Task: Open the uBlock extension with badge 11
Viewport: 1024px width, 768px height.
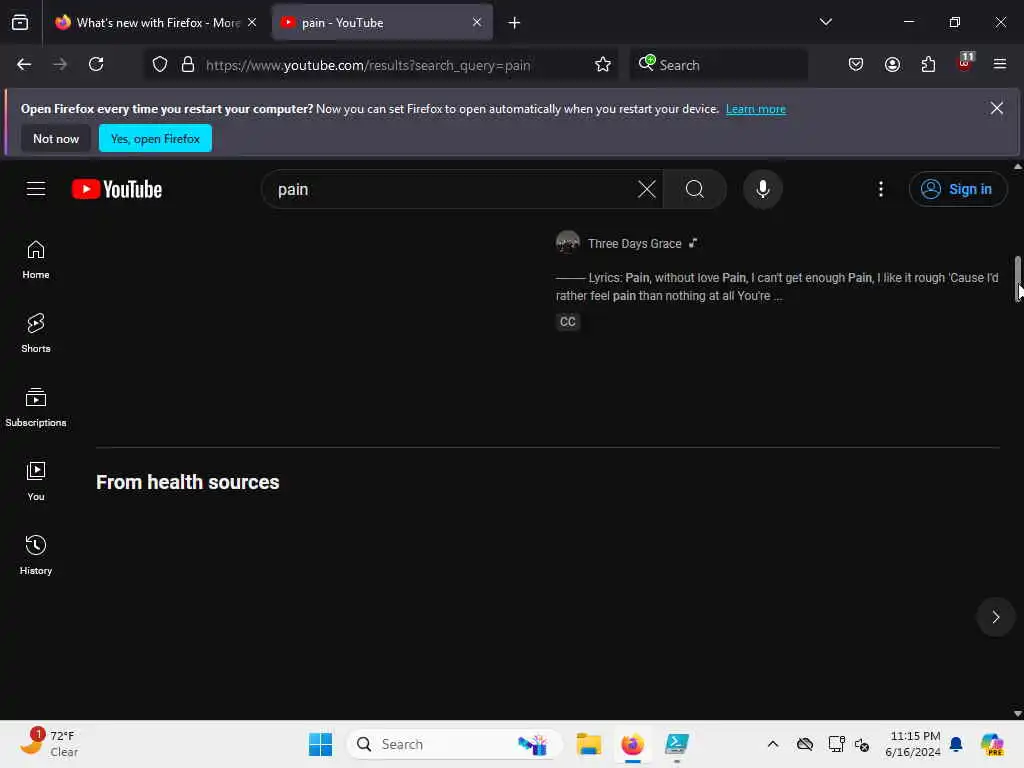Action: [x=965, y=63]
